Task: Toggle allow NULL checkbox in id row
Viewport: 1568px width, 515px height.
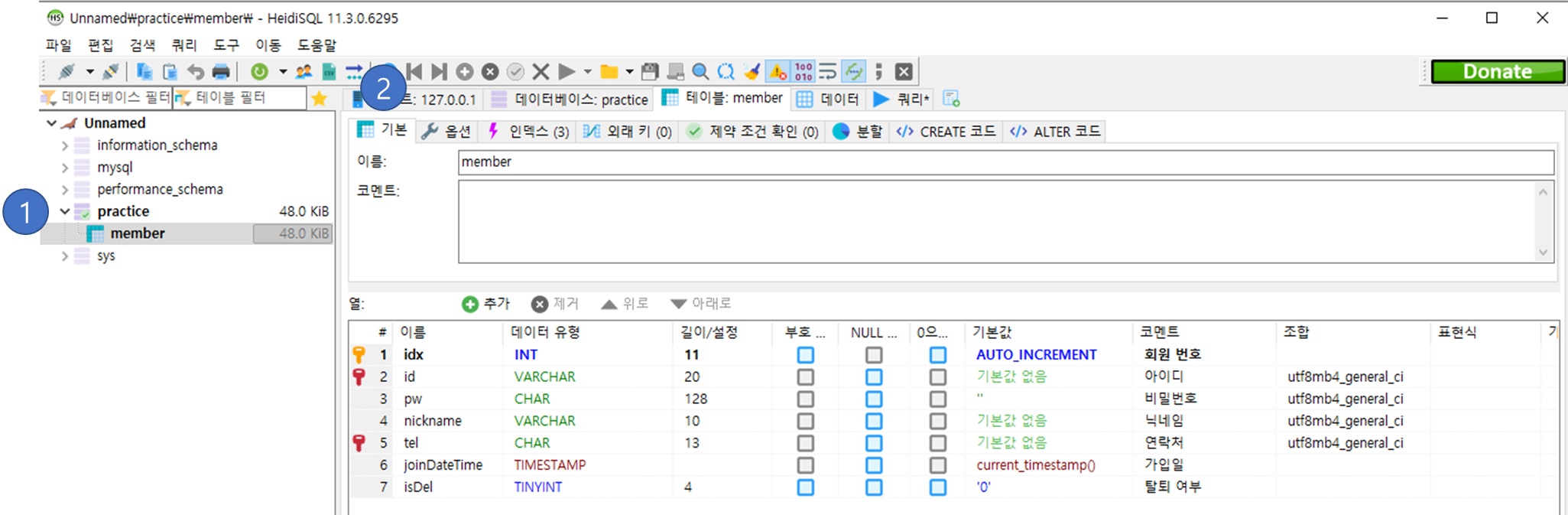Action: point(874,377)
